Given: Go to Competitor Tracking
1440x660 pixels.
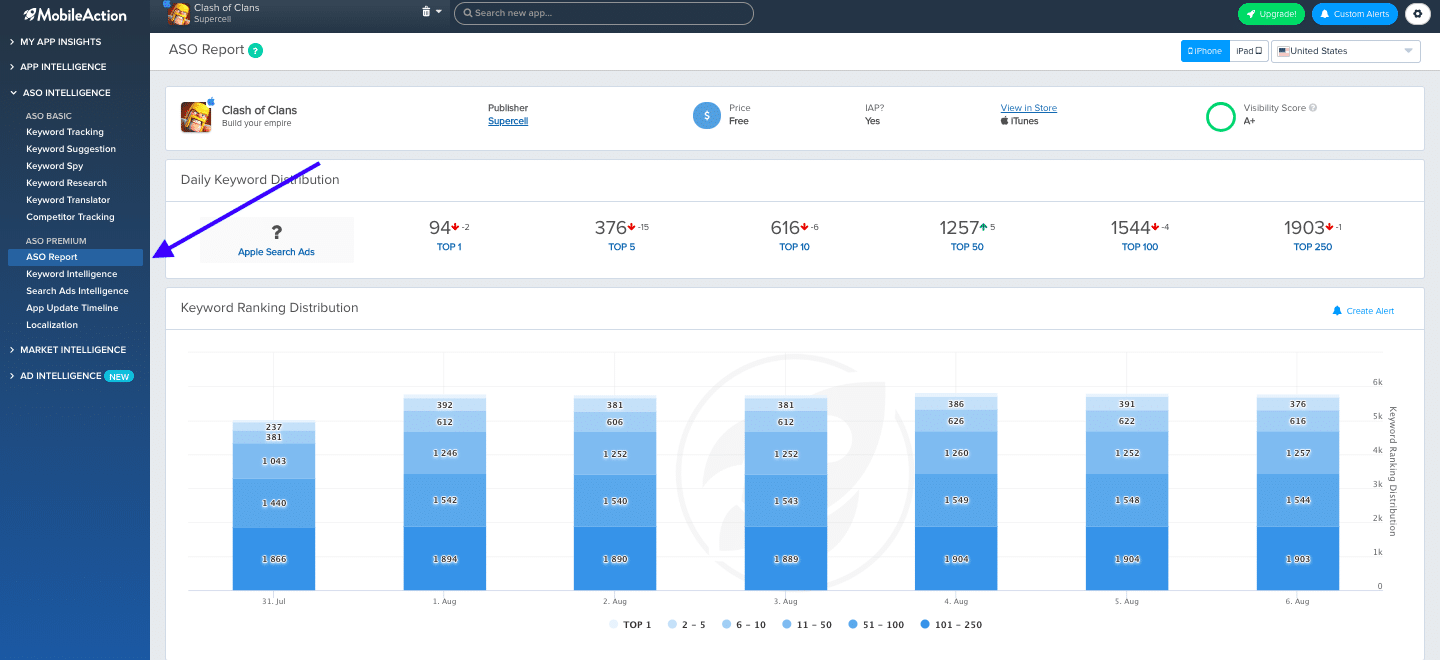Looking at the screenshot, I should click(x=70, y=217).
